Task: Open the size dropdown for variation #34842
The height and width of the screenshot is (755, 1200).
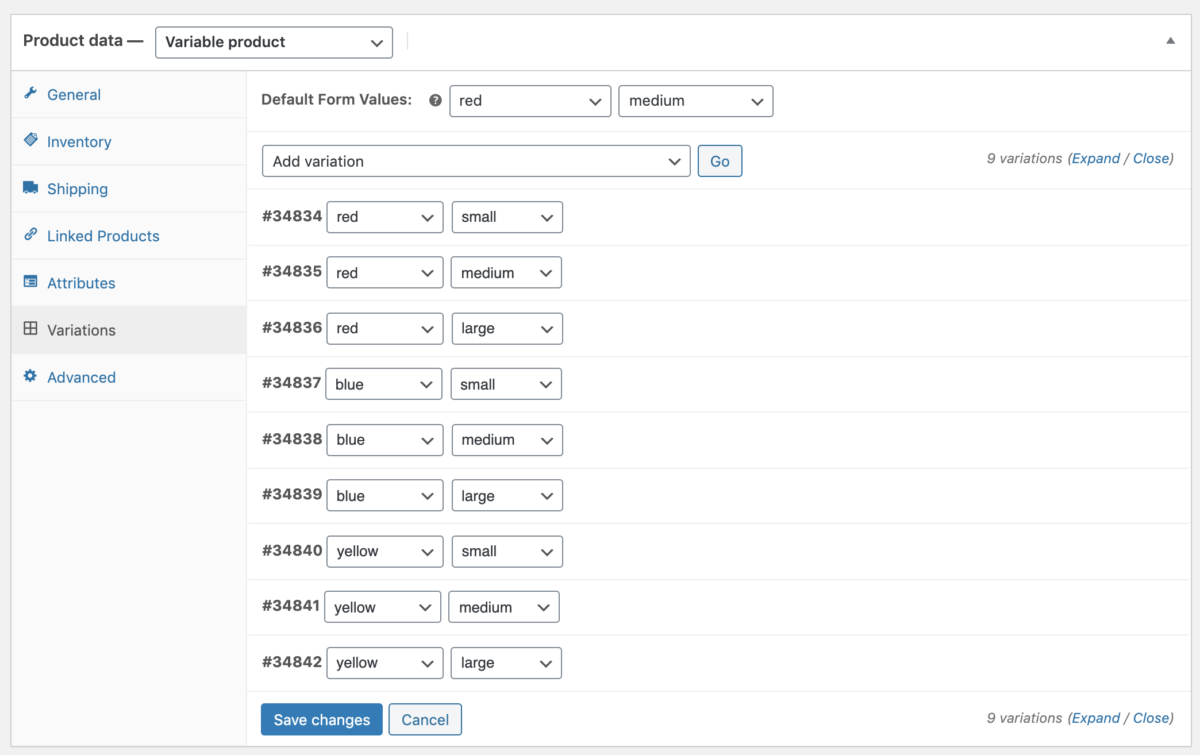Action: [x=506, y=662]
